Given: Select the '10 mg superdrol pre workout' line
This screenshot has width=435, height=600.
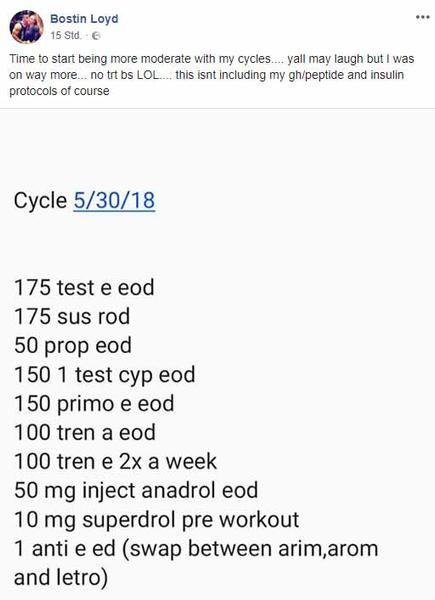Looking at the screenshot, I should (x=156, y=520).
